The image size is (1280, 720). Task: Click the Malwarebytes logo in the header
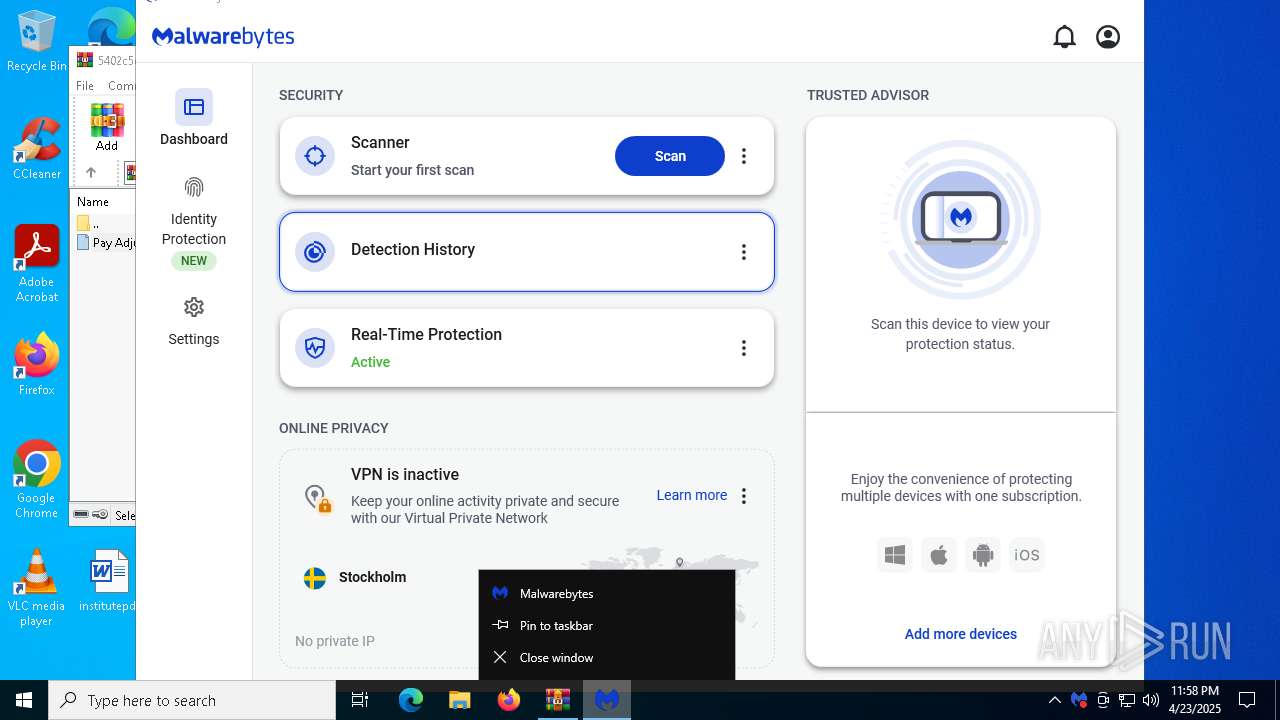(223, 37)
